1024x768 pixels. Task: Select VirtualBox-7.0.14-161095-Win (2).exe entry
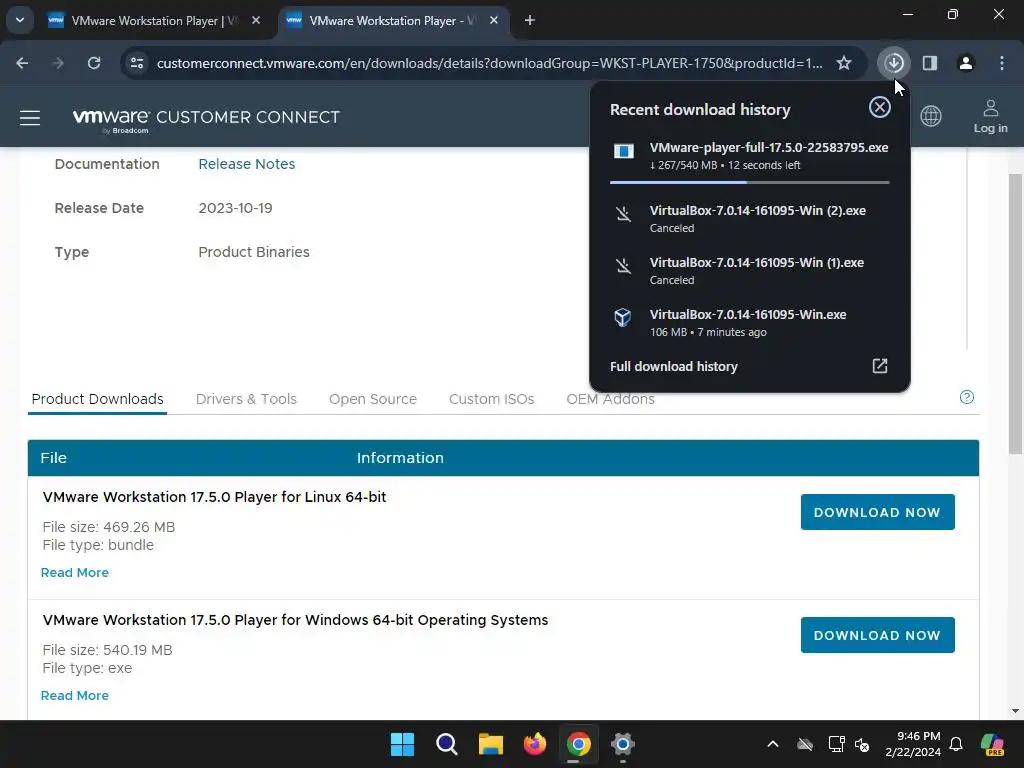(x=750, y=218)
